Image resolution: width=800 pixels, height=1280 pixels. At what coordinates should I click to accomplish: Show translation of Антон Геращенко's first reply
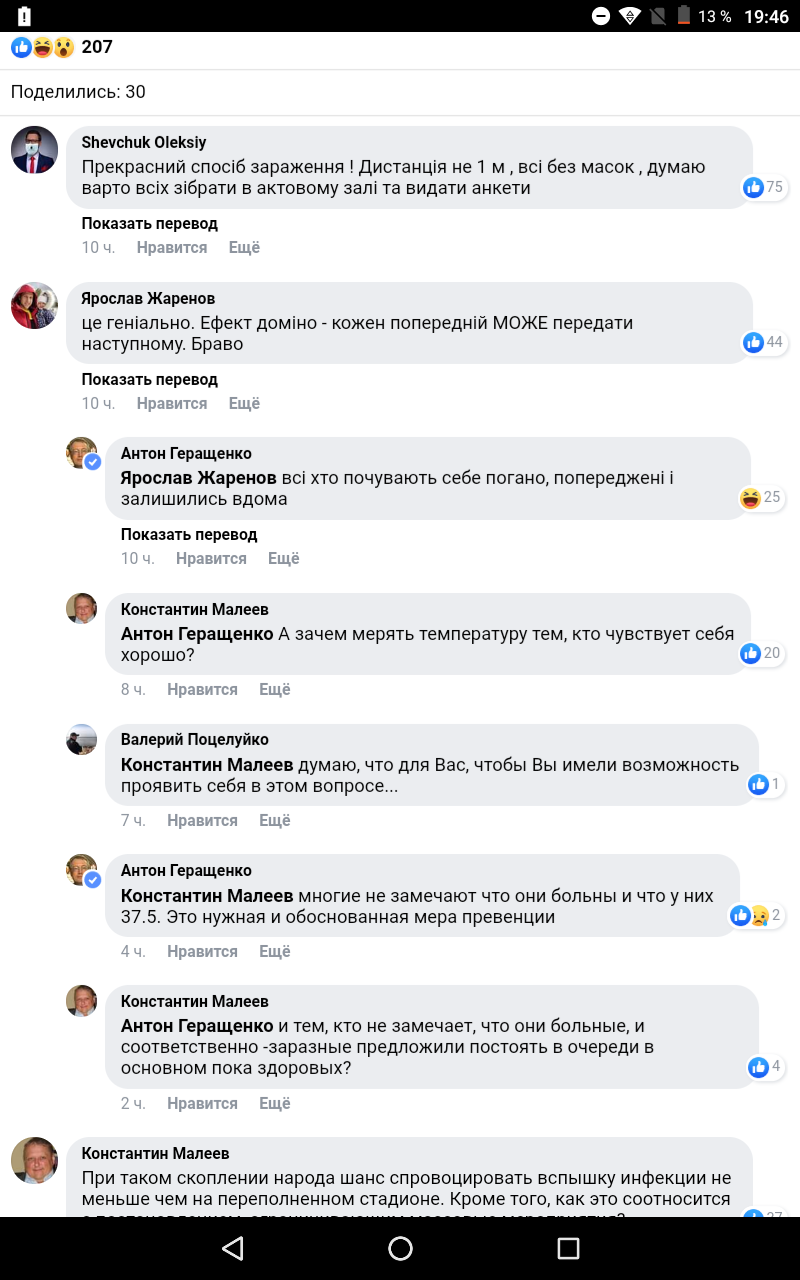coord(189,534)
